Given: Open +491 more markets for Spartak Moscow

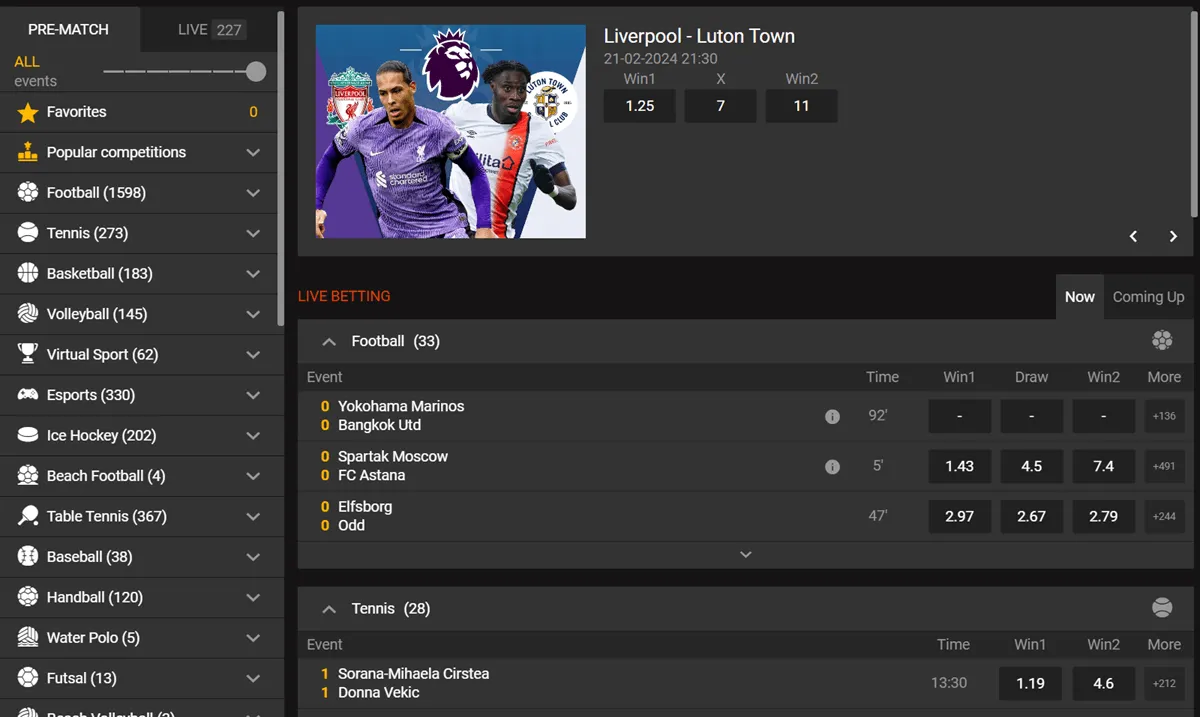Looking at the screenshot, I should click(1164, 466).
